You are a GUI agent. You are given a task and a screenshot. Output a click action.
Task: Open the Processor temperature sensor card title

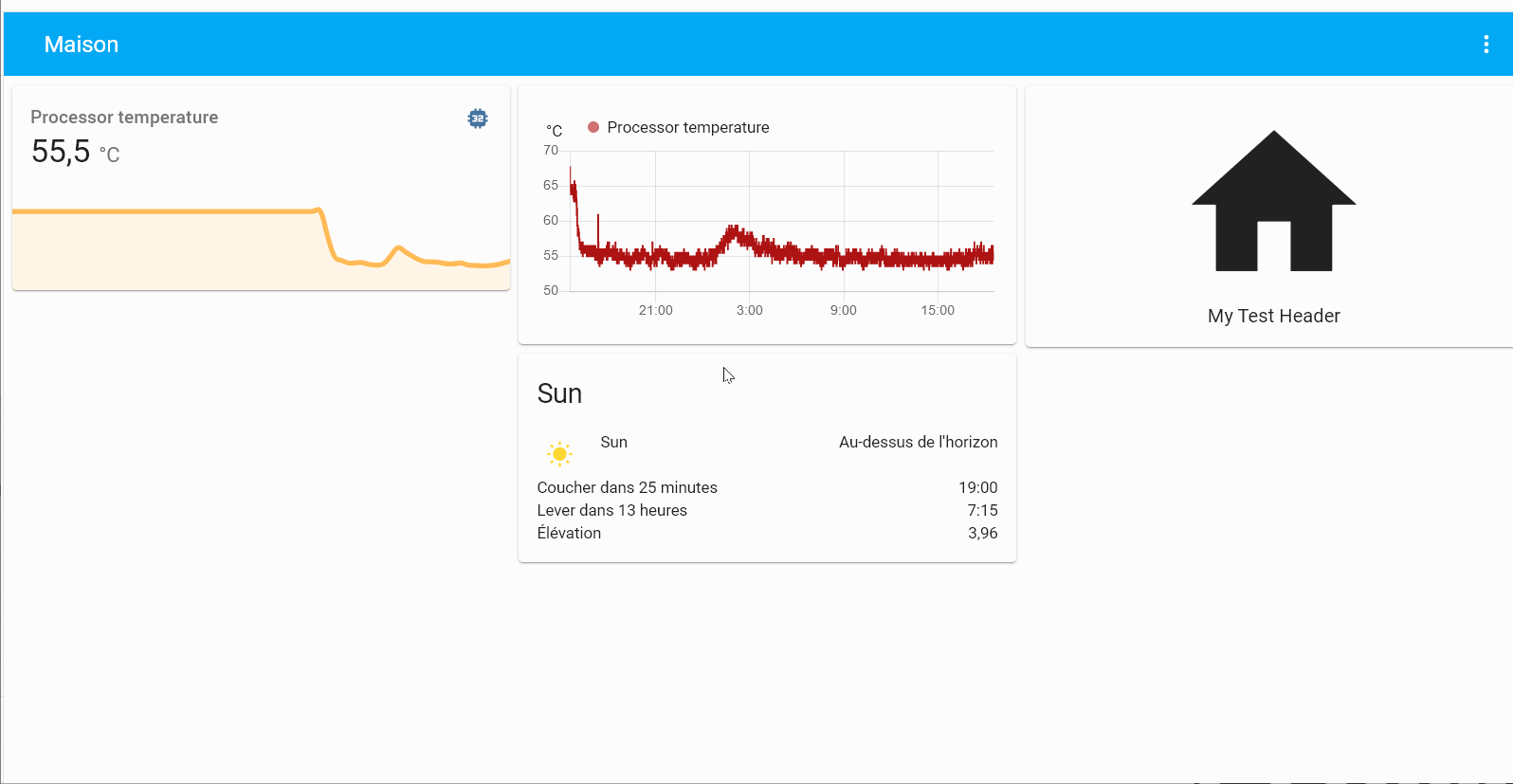124,117
